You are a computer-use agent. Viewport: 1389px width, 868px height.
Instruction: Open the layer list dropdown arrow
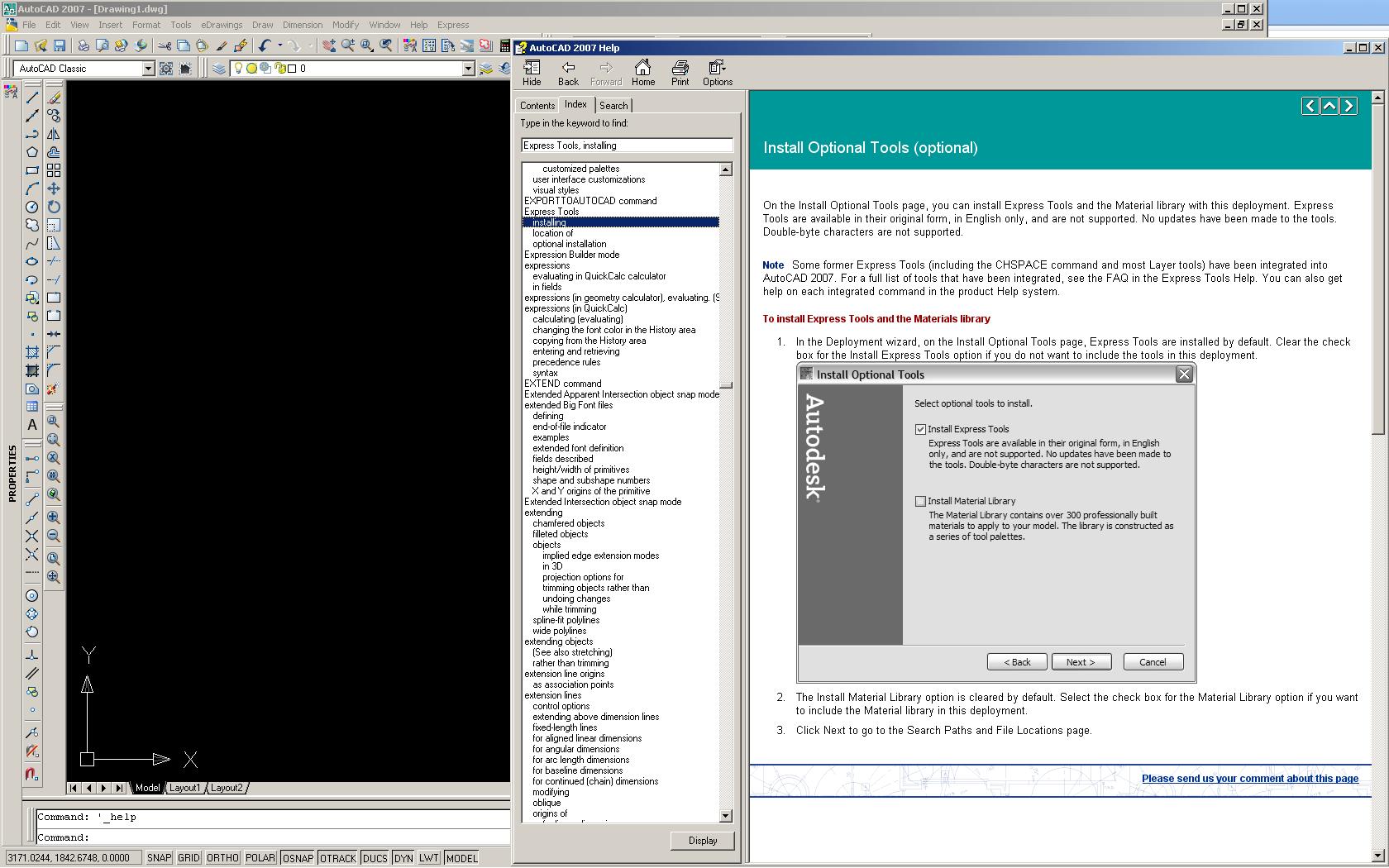(468, 69)
